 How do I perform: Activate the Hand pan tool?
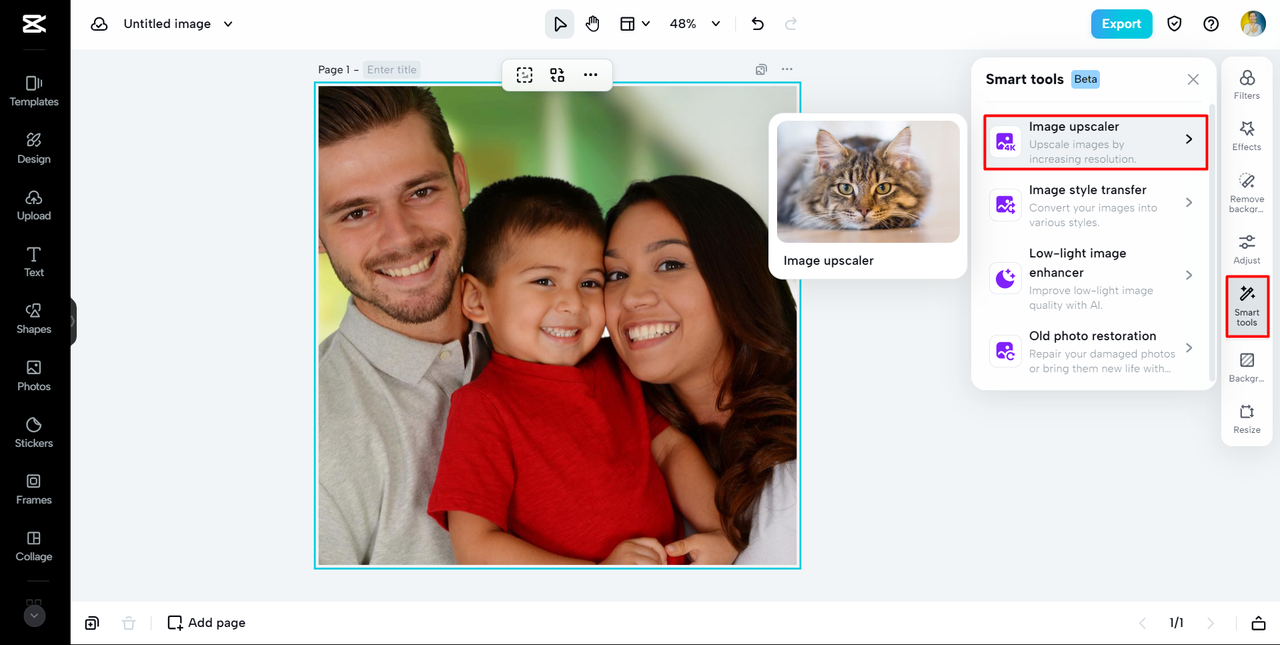coord(593,24)
